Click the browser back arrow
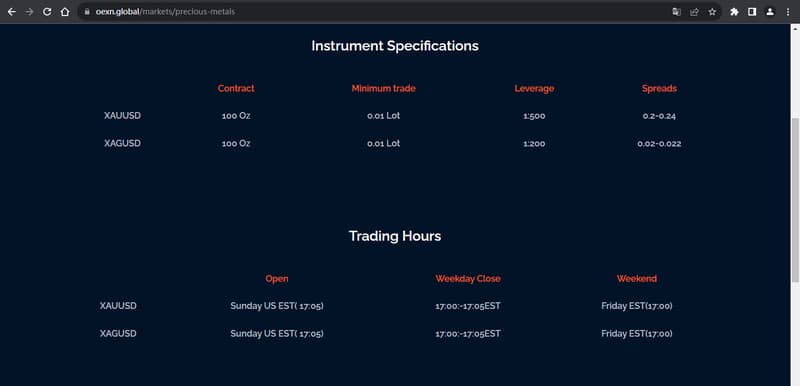The width and height of the screenshot is (800, 386). 12,12
